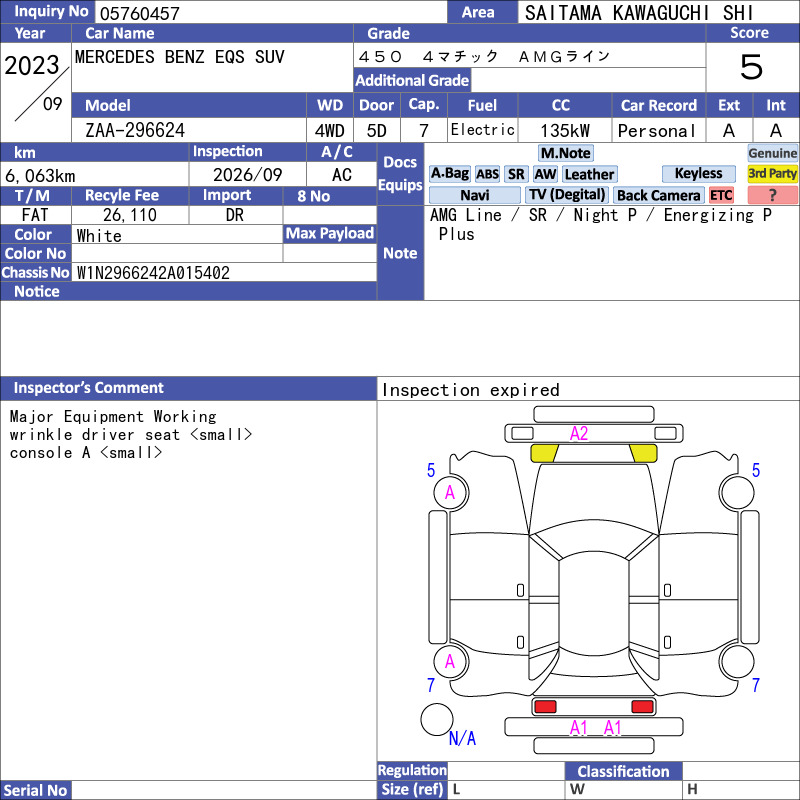The height and width of the screenshot is (800, 800).
Task: Click the Inspection expired text
Action: (470, 390)
